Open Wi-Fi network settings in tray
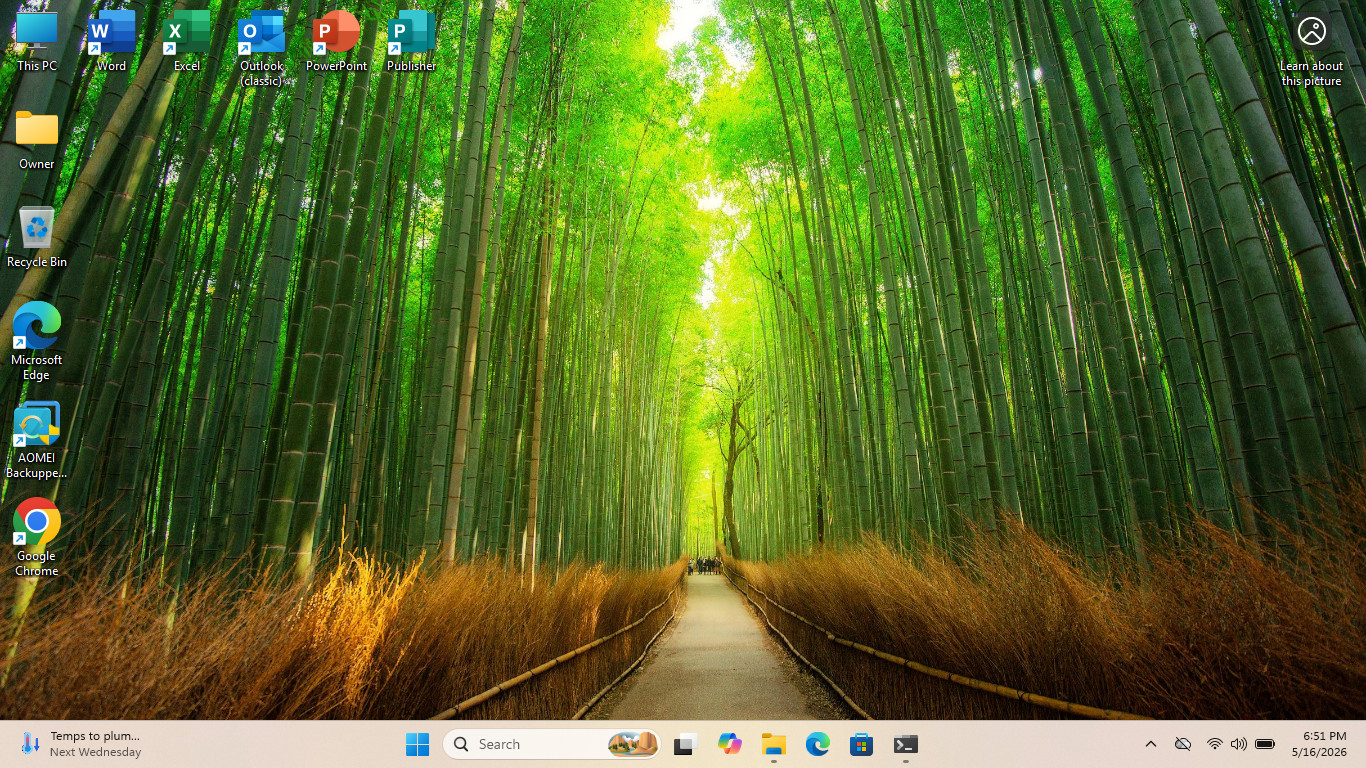The image size is (1366, 768). tap(1214, 744)
